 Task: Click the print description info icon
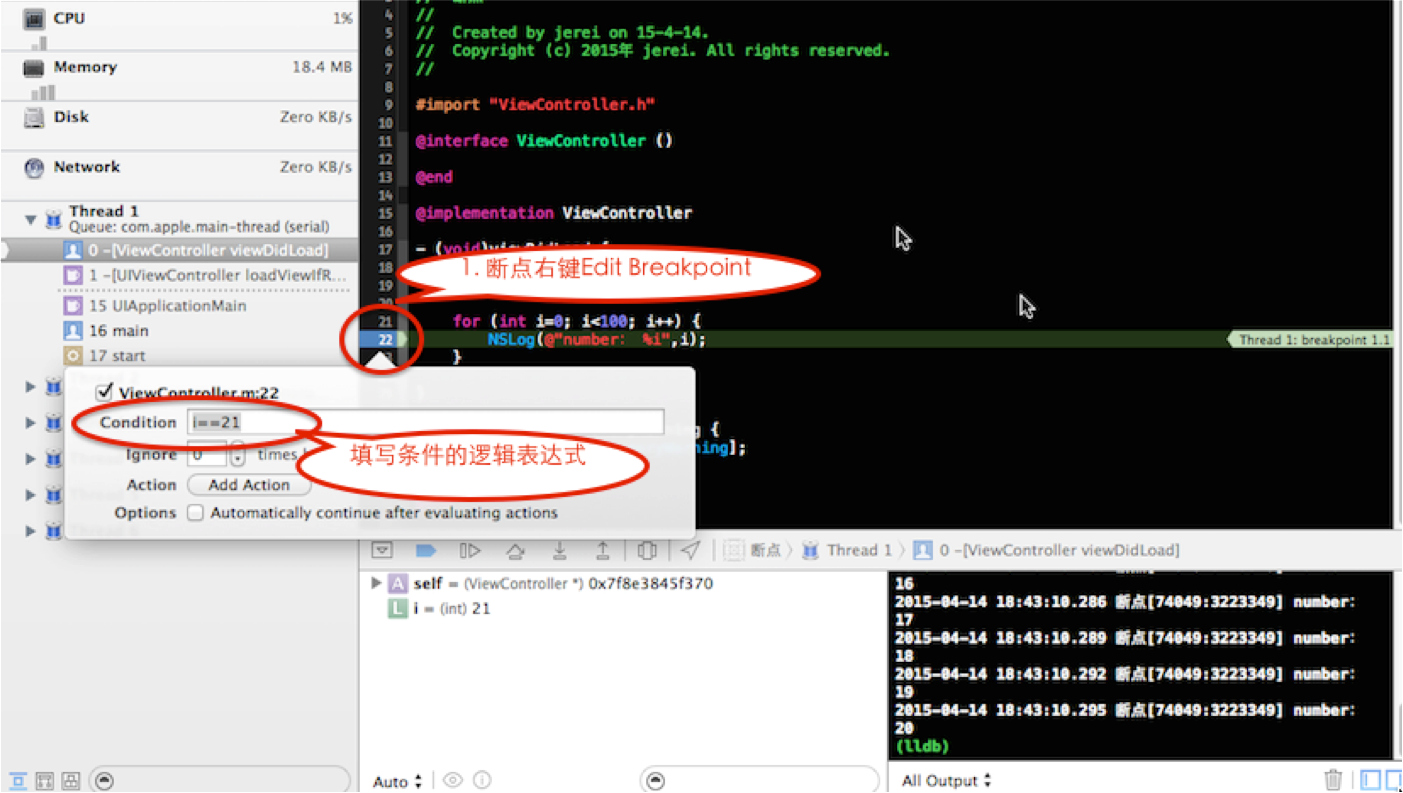pyautogui.click(x=482, y=780)
